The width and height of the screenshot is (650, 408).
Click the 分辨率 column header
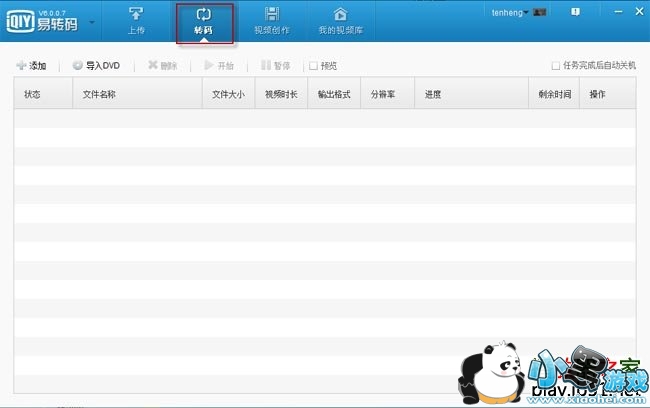click(388, 94)
